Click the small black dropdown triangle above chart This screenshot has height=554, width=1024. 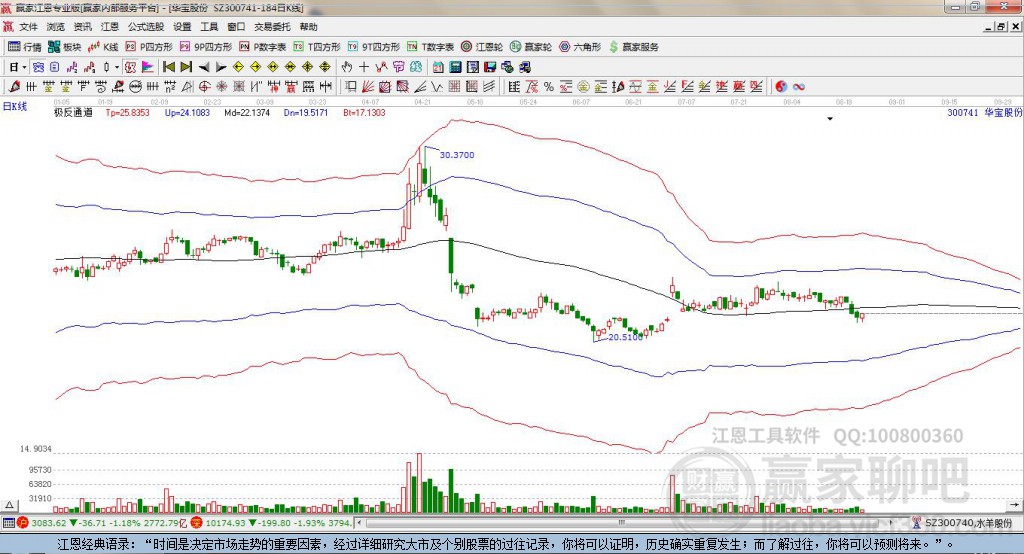830,119
